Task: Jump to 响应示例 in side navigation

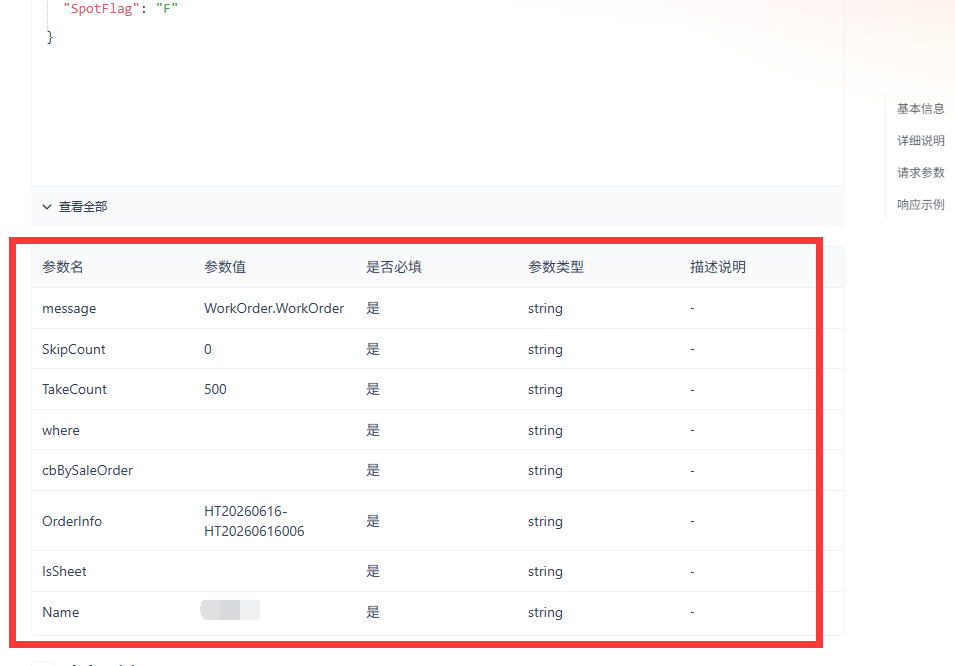Action: click(920, 205)
